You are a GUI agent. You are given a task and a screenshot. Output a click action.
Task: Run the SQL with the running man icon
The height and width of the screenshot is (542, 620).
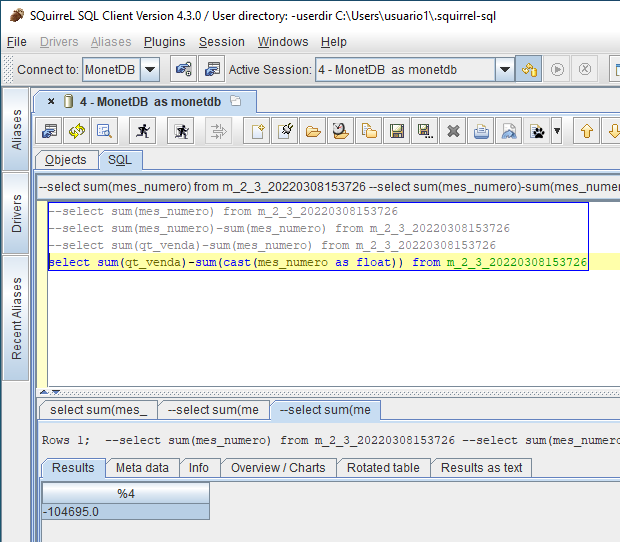click(143, 130)
